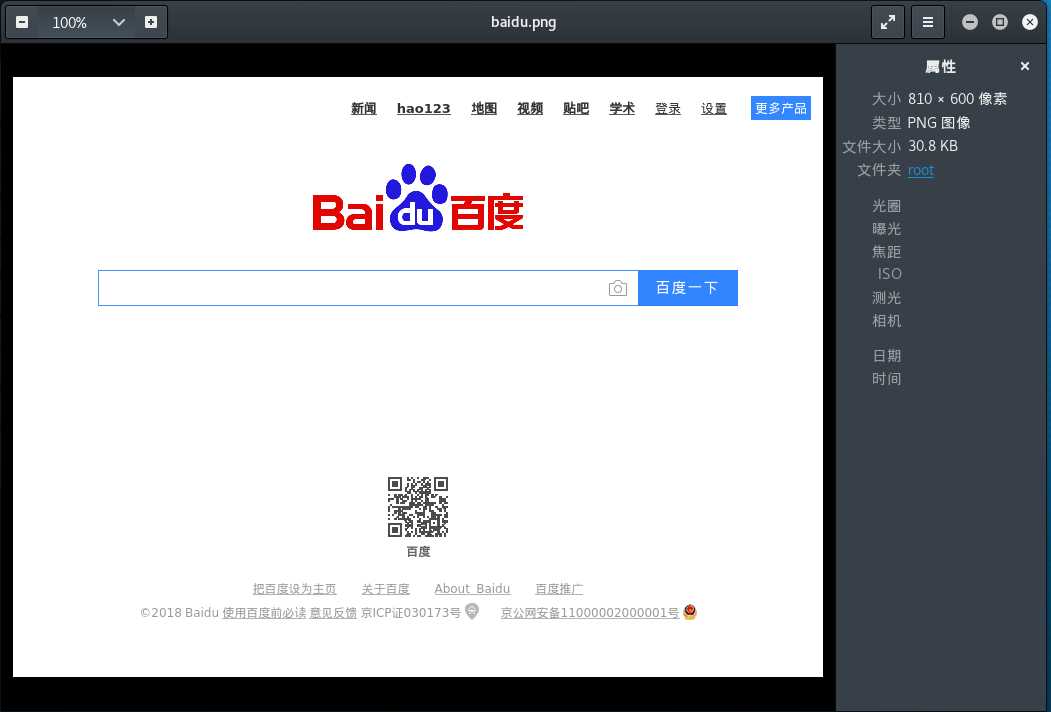Open the zoom level dropdown arrow
Viewport: 1051px width, 712px height.
[119, 22]
